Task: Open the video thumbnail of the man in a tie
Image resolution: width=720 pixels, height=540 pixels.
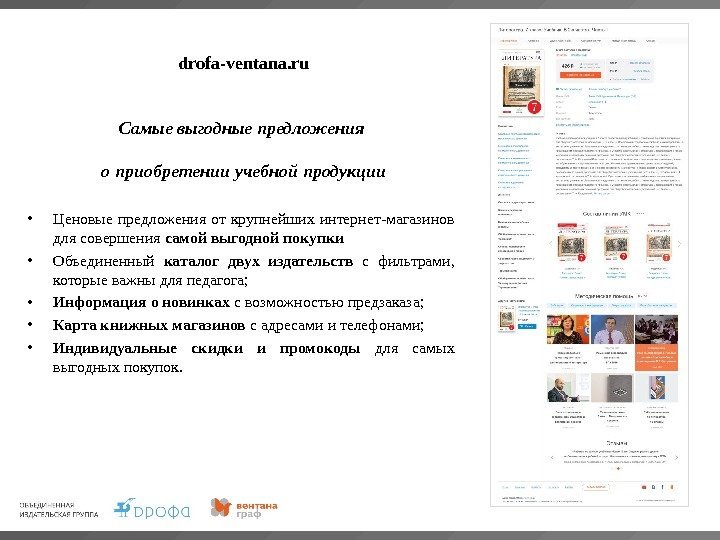Action: (612, 329)
